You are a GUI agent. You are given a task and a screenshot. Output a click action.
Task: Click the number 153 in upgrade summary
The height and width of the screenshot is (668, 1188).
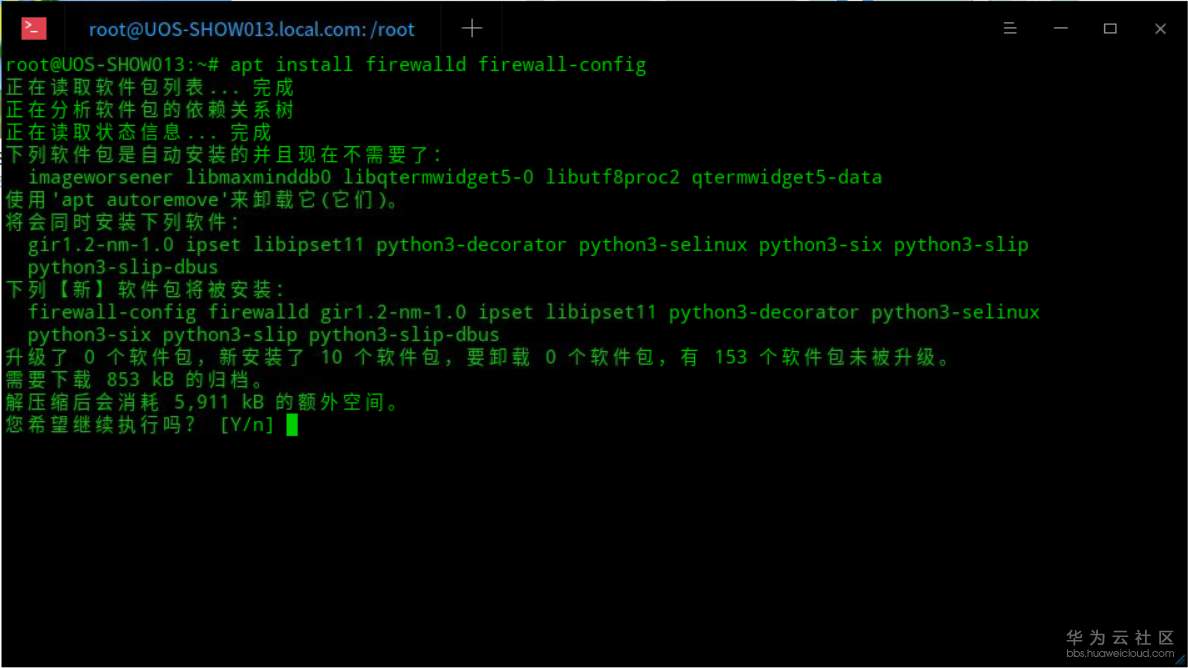(730, 357)
